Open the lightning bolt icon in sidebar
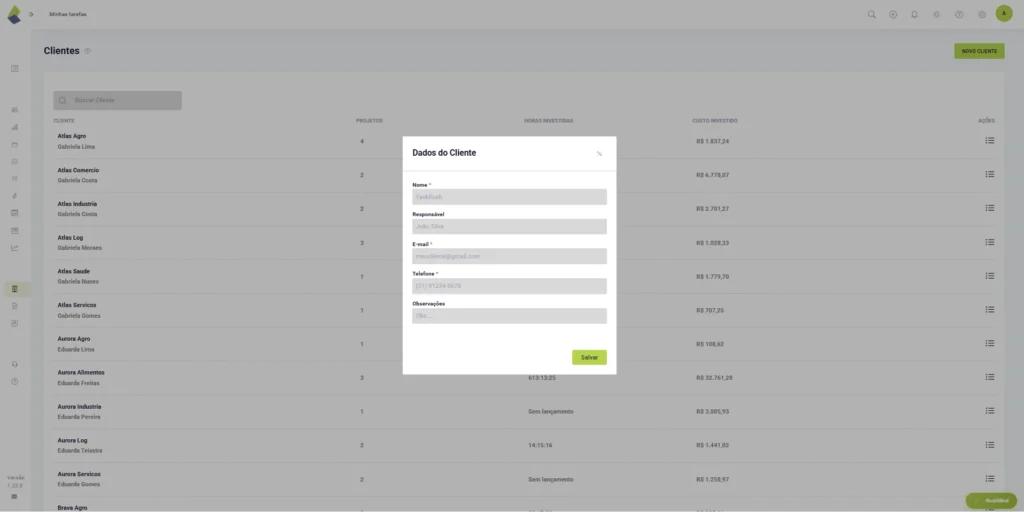The height and width of the screenshot is (512, 1024). click(14, 196)
